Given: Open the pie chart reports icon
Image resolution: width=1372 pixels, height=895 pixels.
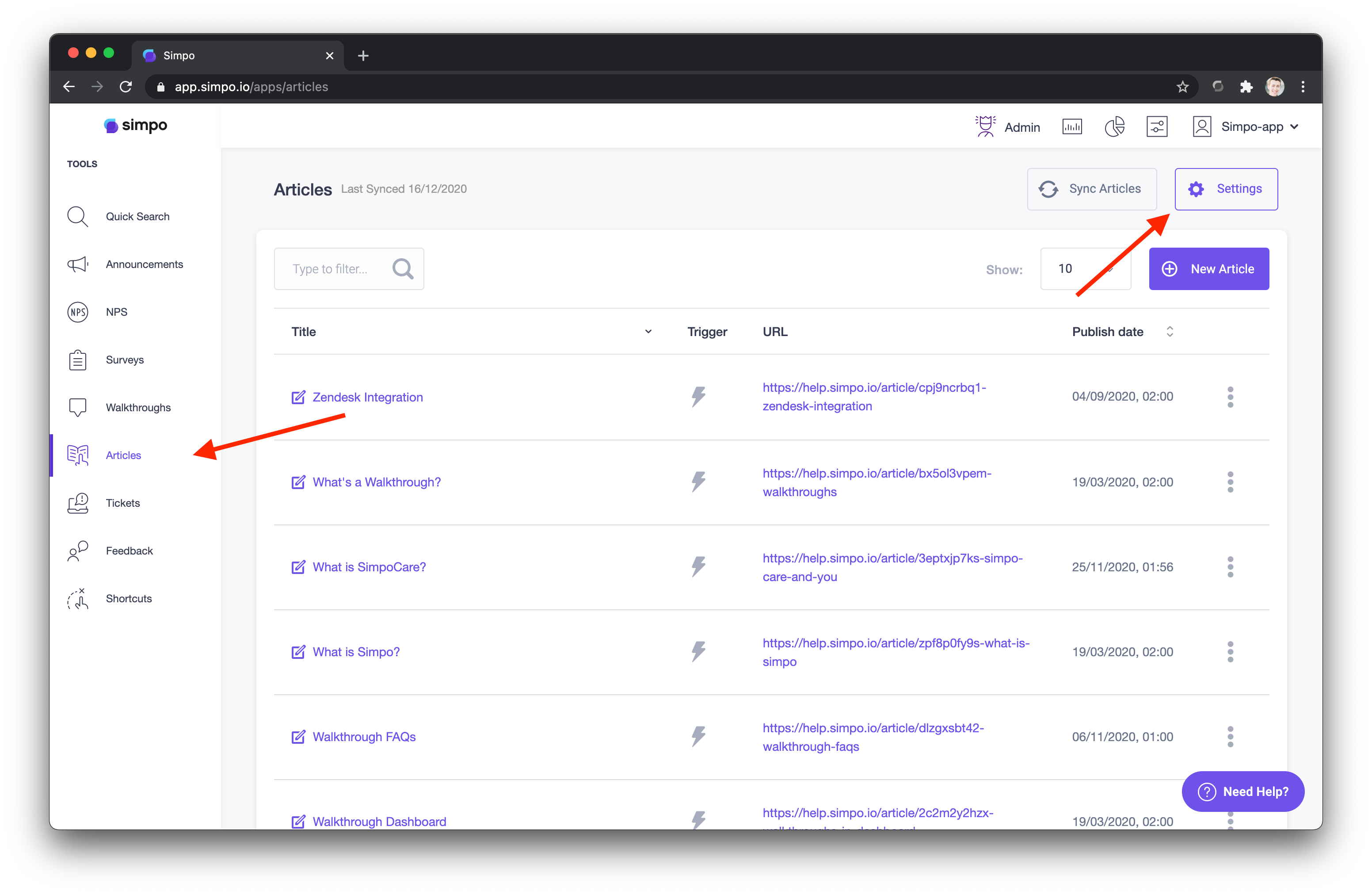Looking at the screenshot, I should pyautogui.click(x=1114, y=126).
